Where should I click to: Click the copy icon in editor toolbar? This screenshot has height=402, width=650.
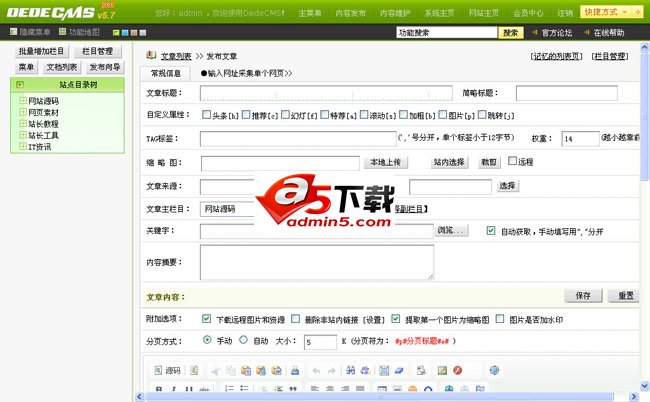pyautogui.click(x=230, y=371)
